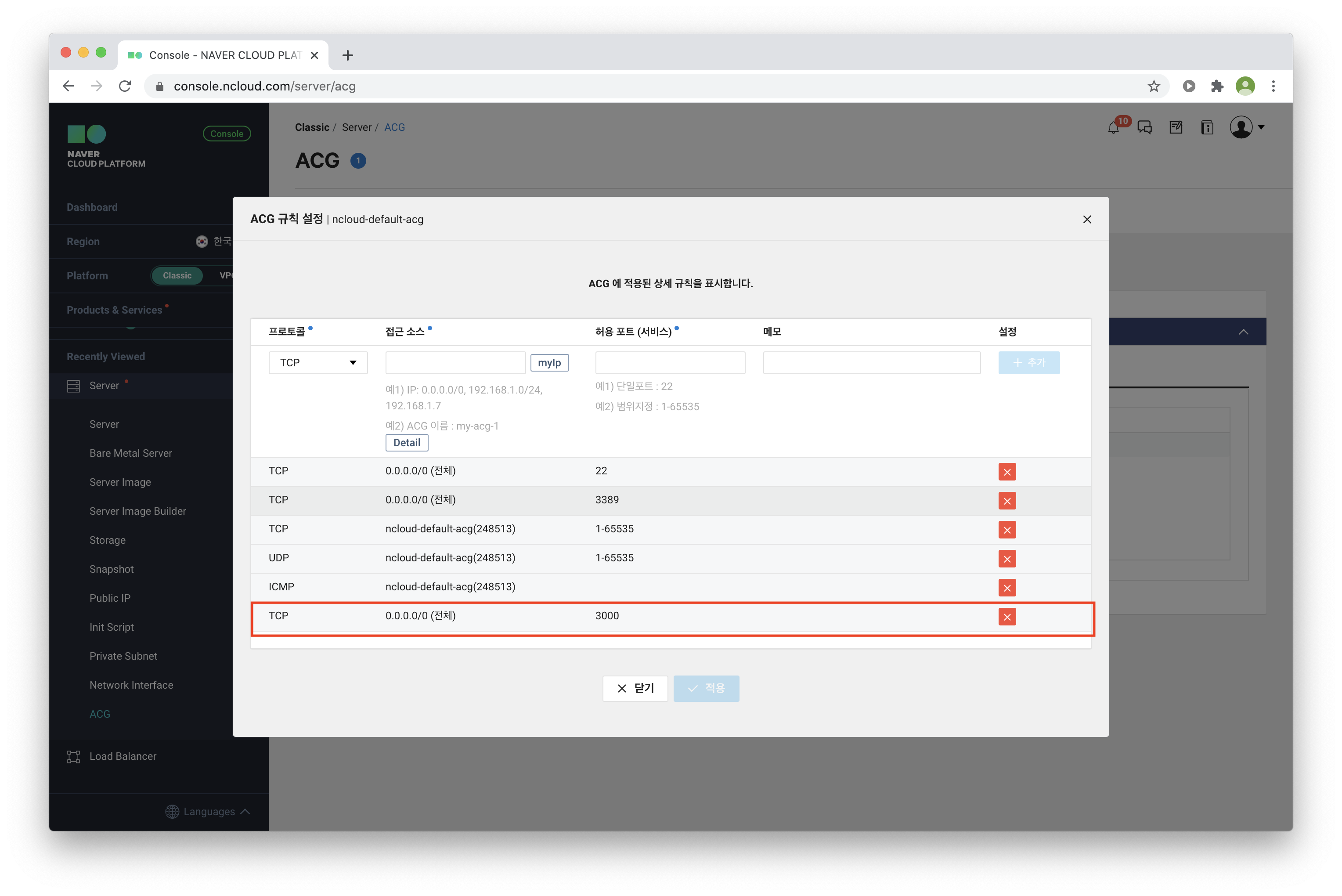This screenshot has width=1342, height=896.
Task: Remove the TCP port 3000 rule
Action: [1006, 617]
